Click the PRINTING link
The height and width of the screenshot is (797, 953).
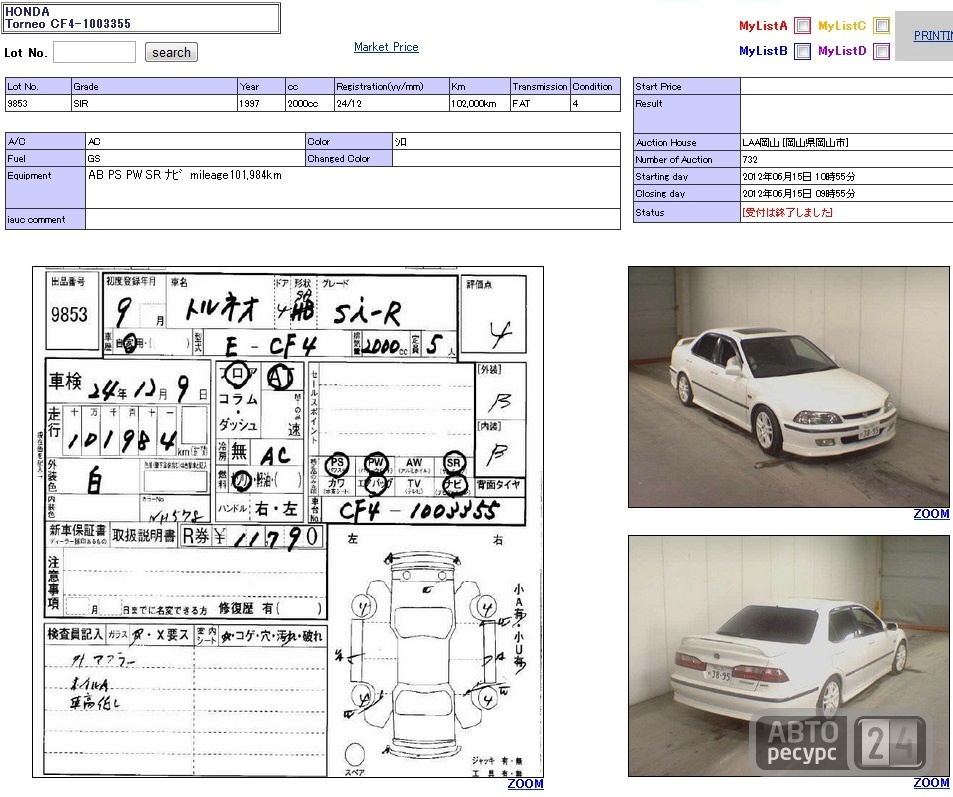point(933,36)
